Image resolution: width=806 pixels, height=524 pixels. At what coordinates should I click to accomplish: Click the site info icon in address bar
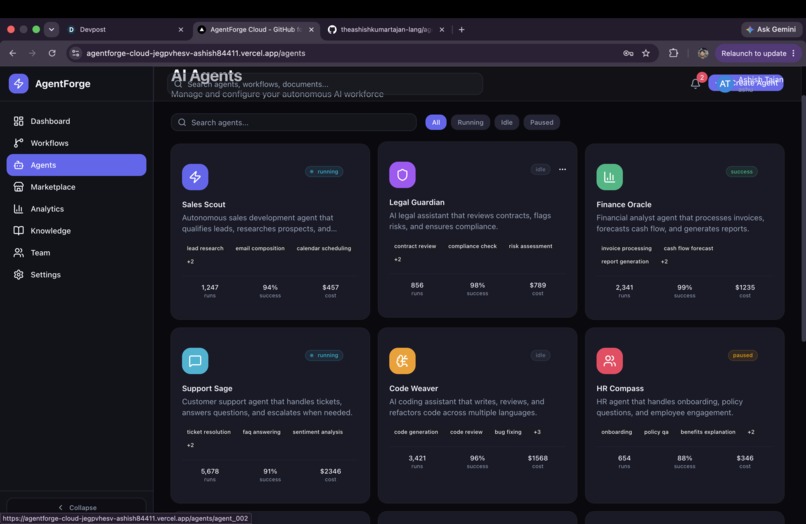[76, 53]
